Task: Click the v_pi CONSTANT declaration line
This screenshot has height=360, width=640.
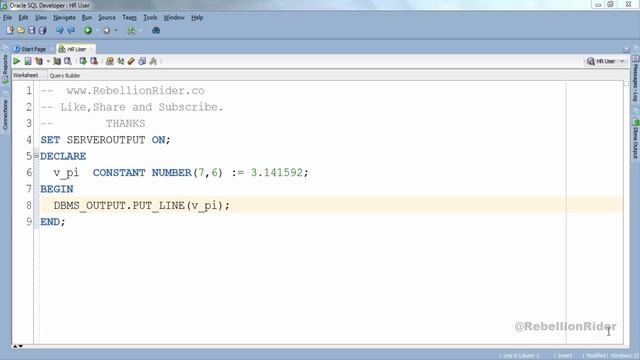Action: [x=181, y=173]
